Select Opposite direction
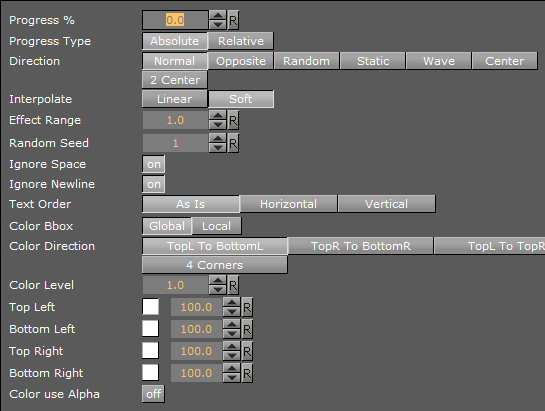Screen dimensions: 545x411 click(x=241, y=61)
